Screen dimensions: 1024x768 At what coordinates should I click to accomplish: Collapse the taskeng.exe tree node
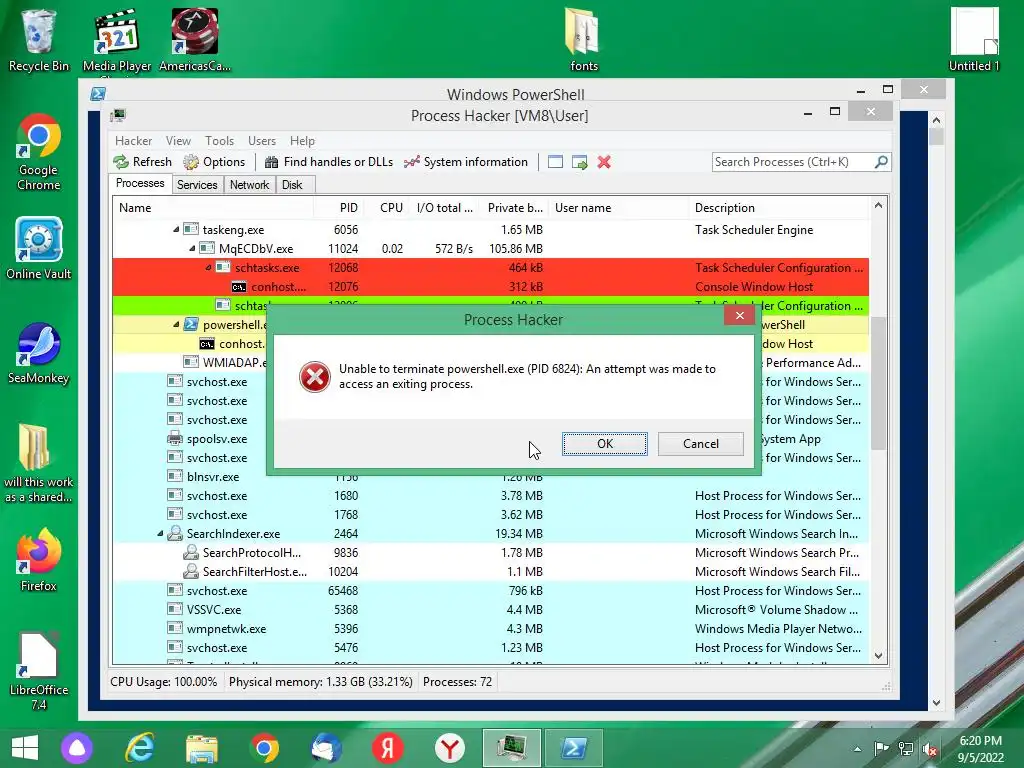(176, 230)
